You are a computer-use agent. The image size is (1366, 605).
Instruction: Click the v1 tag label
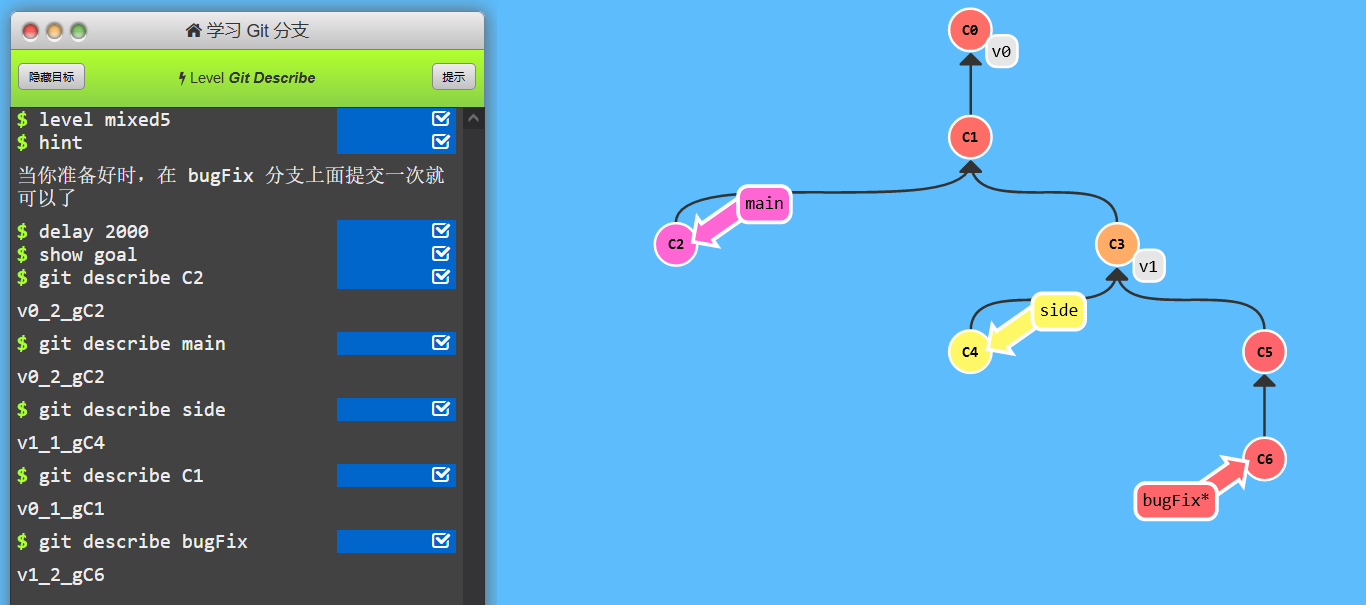[x=1149, y=267]
